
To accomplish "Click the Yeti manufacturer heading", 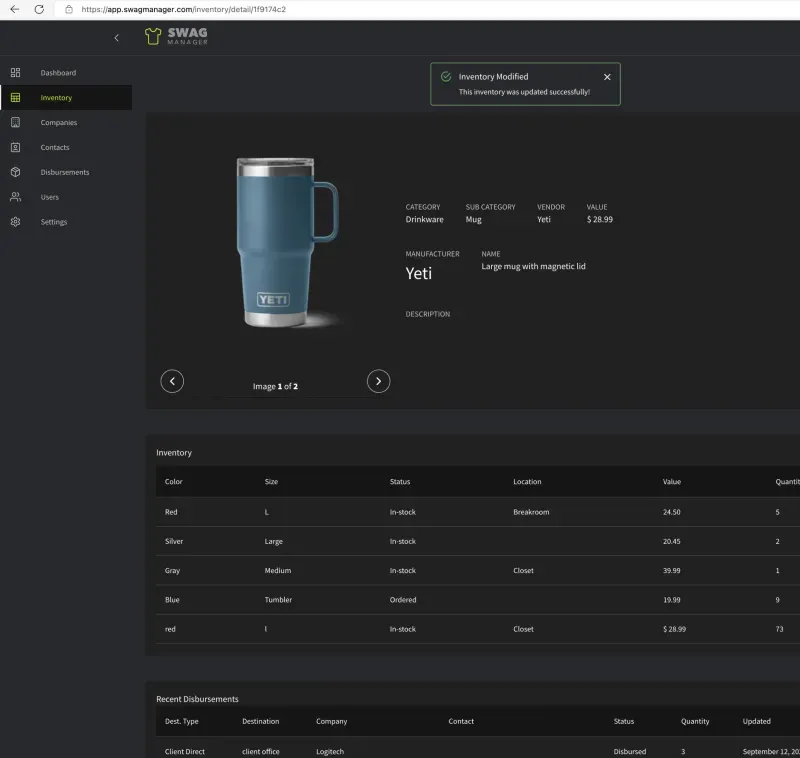I will (x=418, y=273).
